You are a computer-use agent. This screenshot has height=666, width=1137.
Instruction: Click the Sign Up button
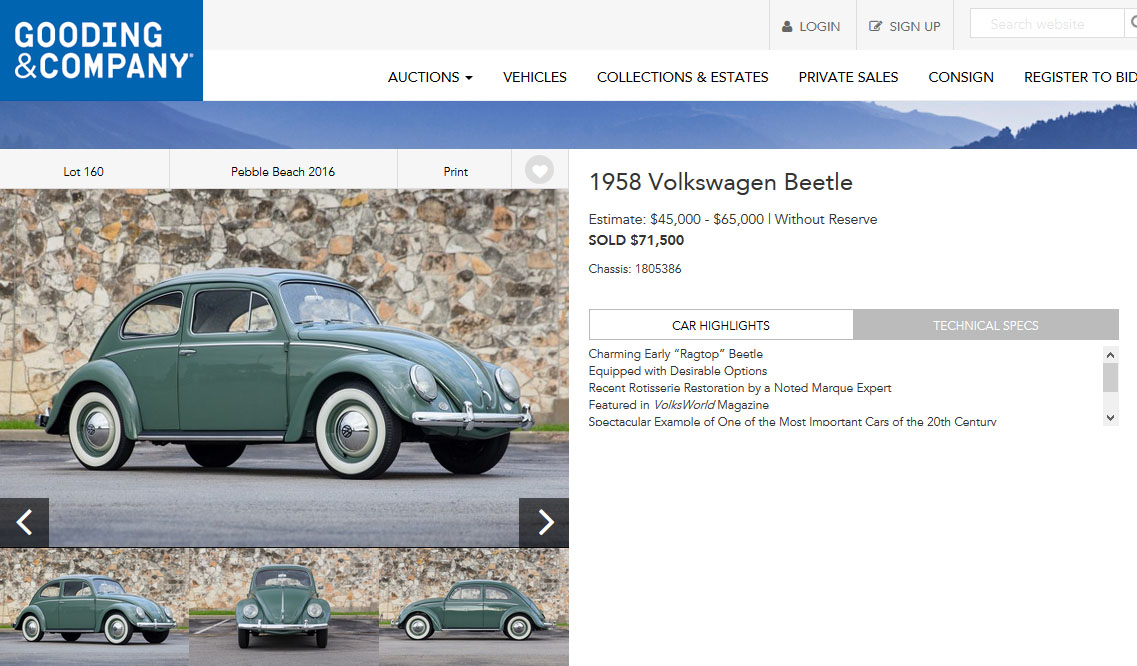tap(905, 26)
